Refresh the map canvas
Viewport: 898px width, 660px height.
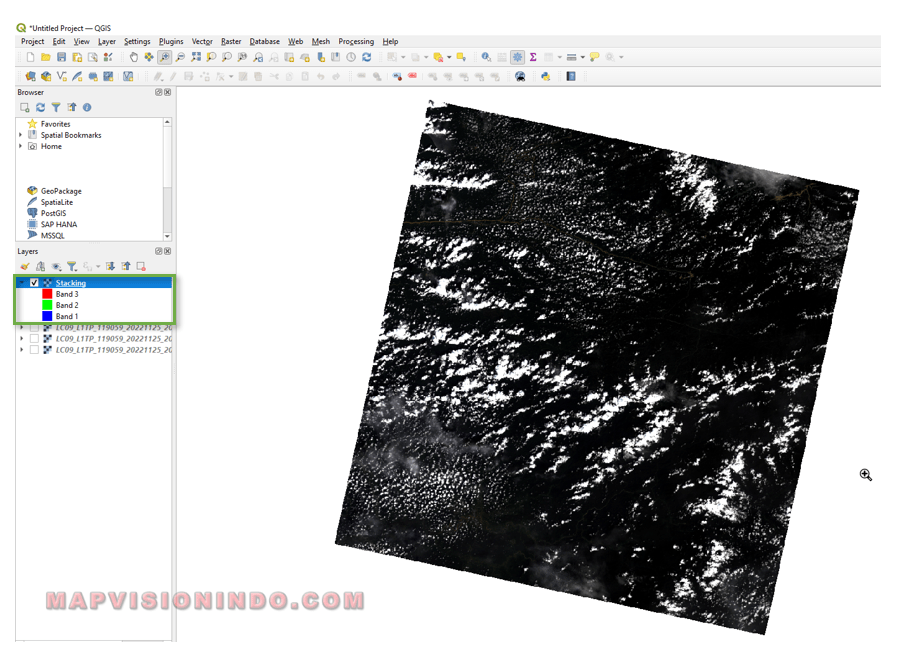tap(367, 57)
